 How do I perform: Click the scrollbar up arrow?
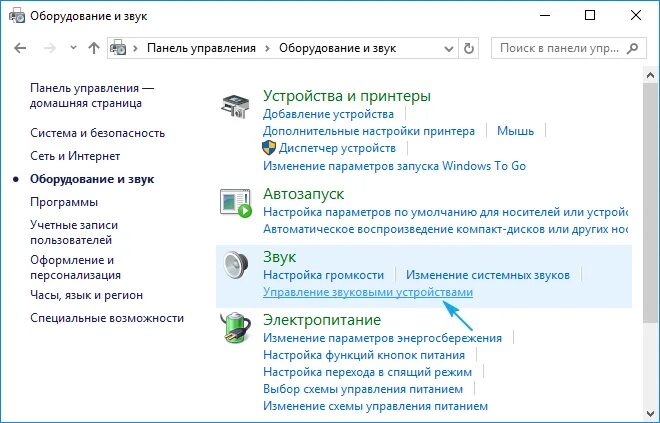(650, 75)
